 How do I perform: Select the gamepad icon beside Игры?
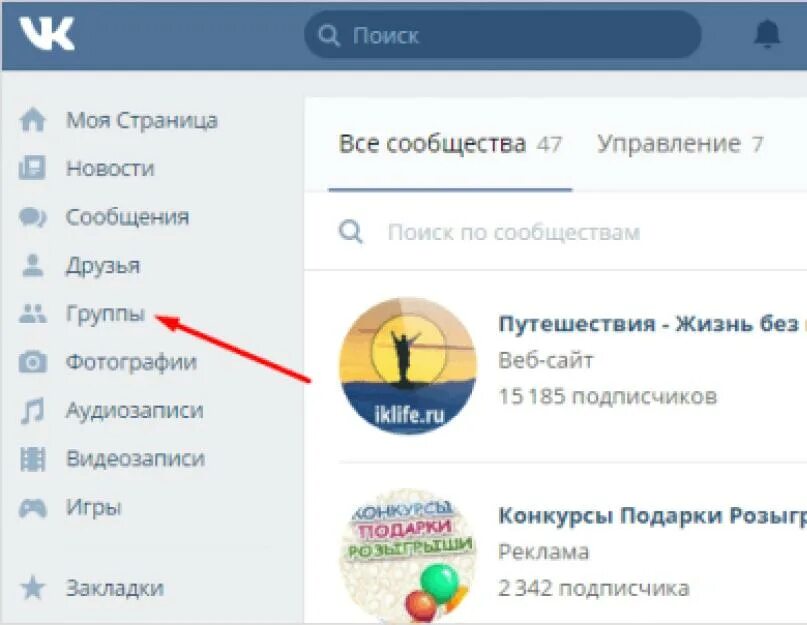[31, 507]
